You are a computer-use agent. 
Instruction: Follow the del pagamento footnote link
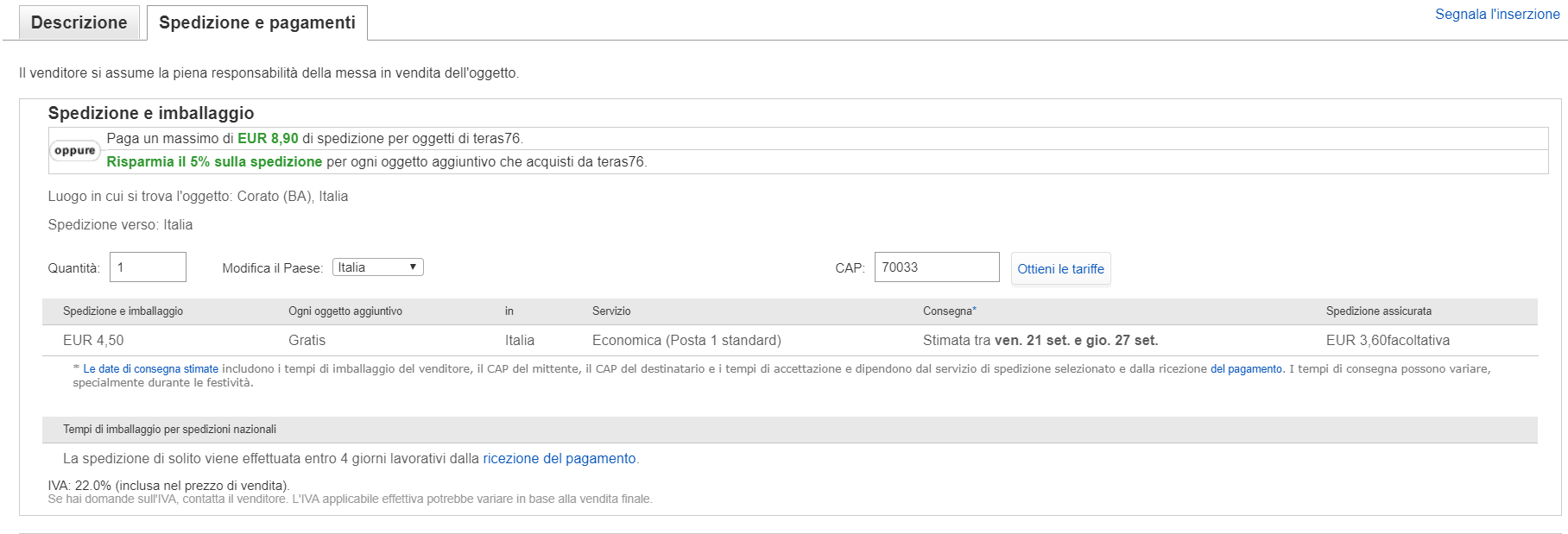click(x=1246, y=369)
